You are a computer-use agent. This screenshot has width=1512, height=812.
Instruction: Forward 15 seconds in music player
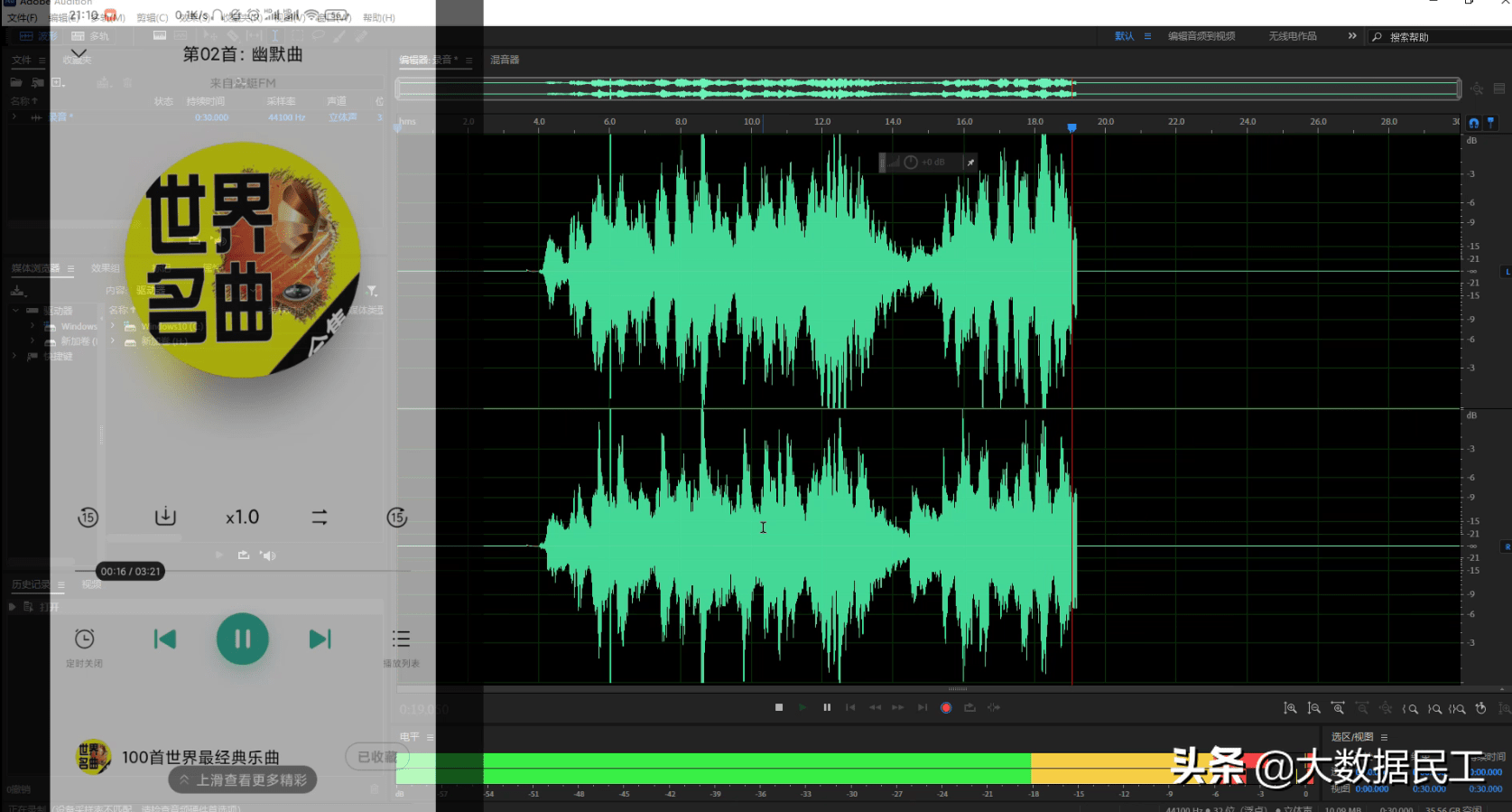pos(397,518)
